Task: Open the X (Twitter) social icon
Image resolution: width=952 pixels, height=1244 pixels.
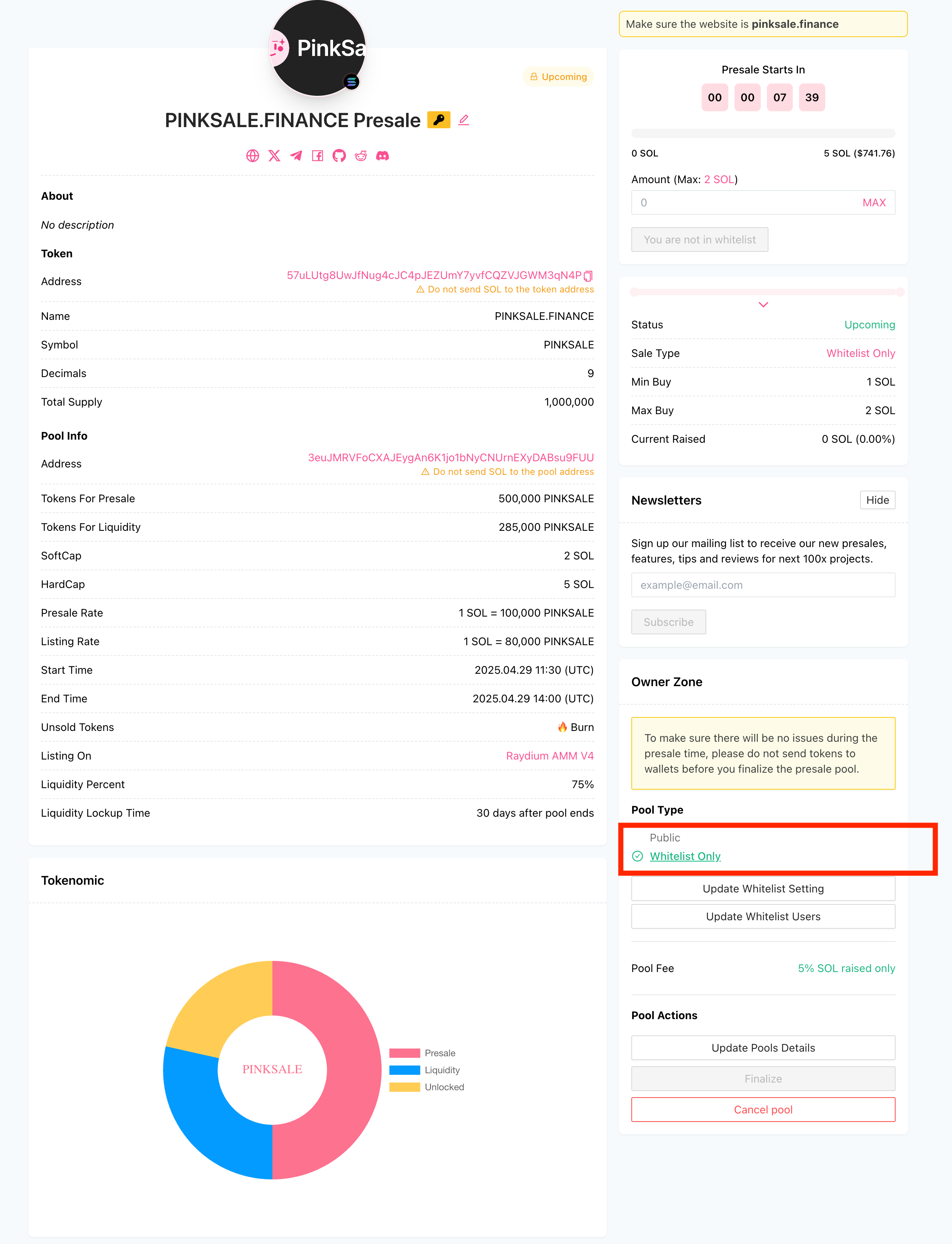Action: (x=274, y=156)
